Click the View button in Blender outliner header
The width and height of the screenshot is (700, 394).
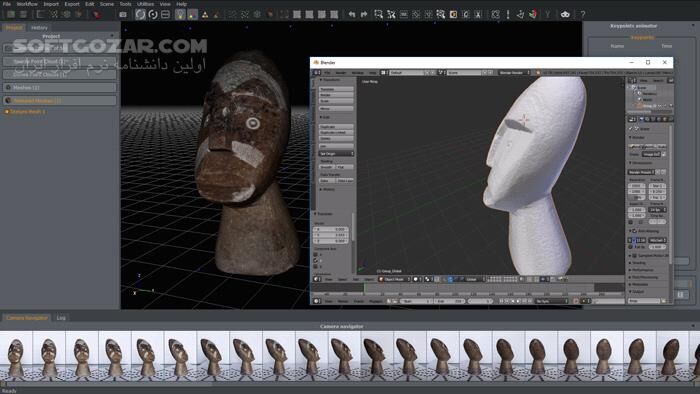tap(643, 80)
